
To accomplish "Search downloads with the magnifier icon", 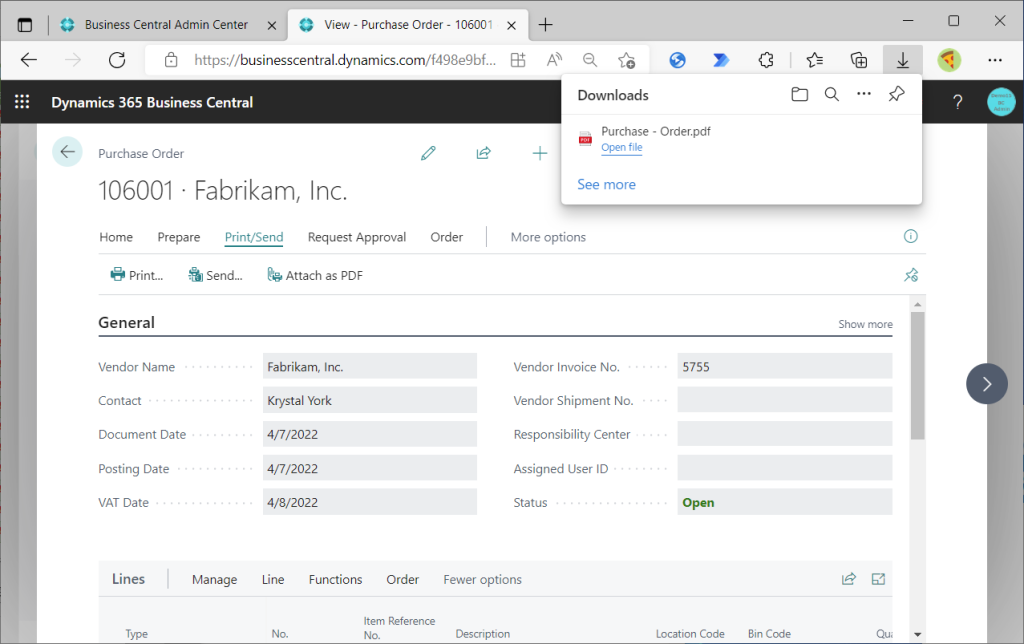I will click(831, 95).
